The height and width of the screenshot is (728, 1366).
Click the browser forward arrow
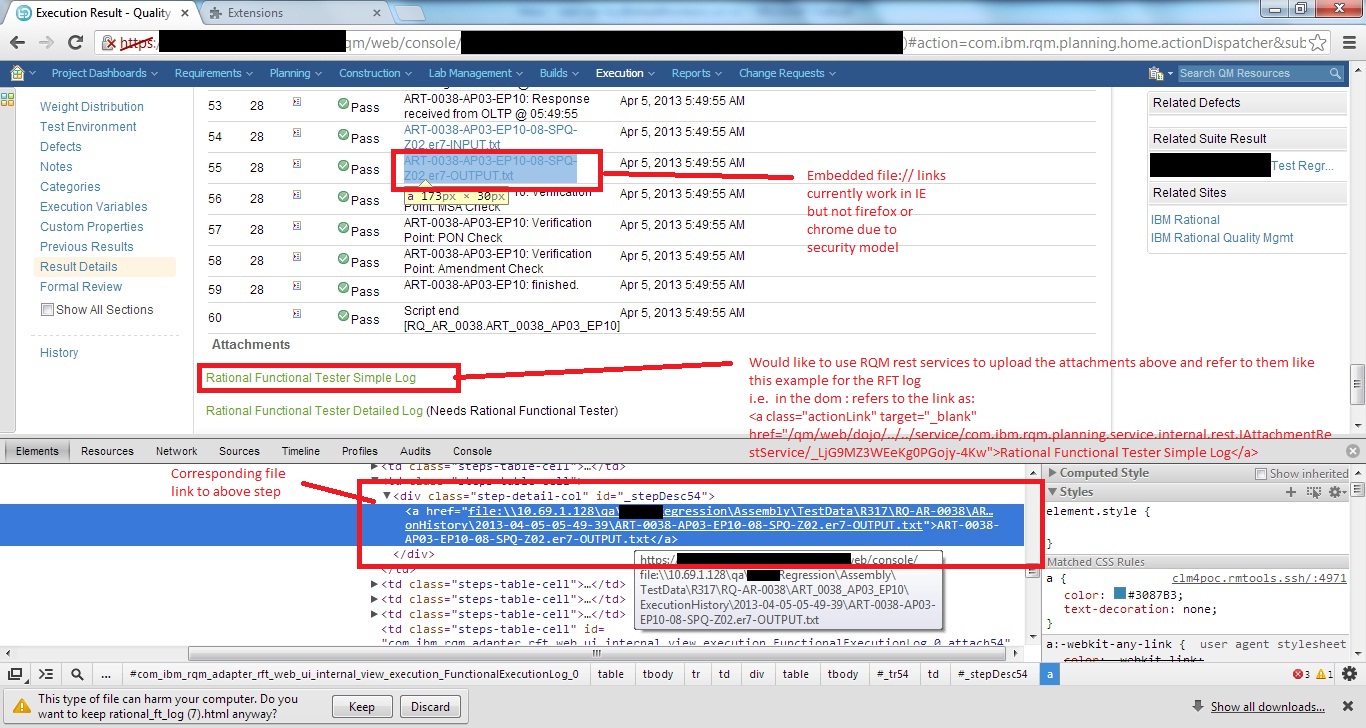[x=45, y=43]
